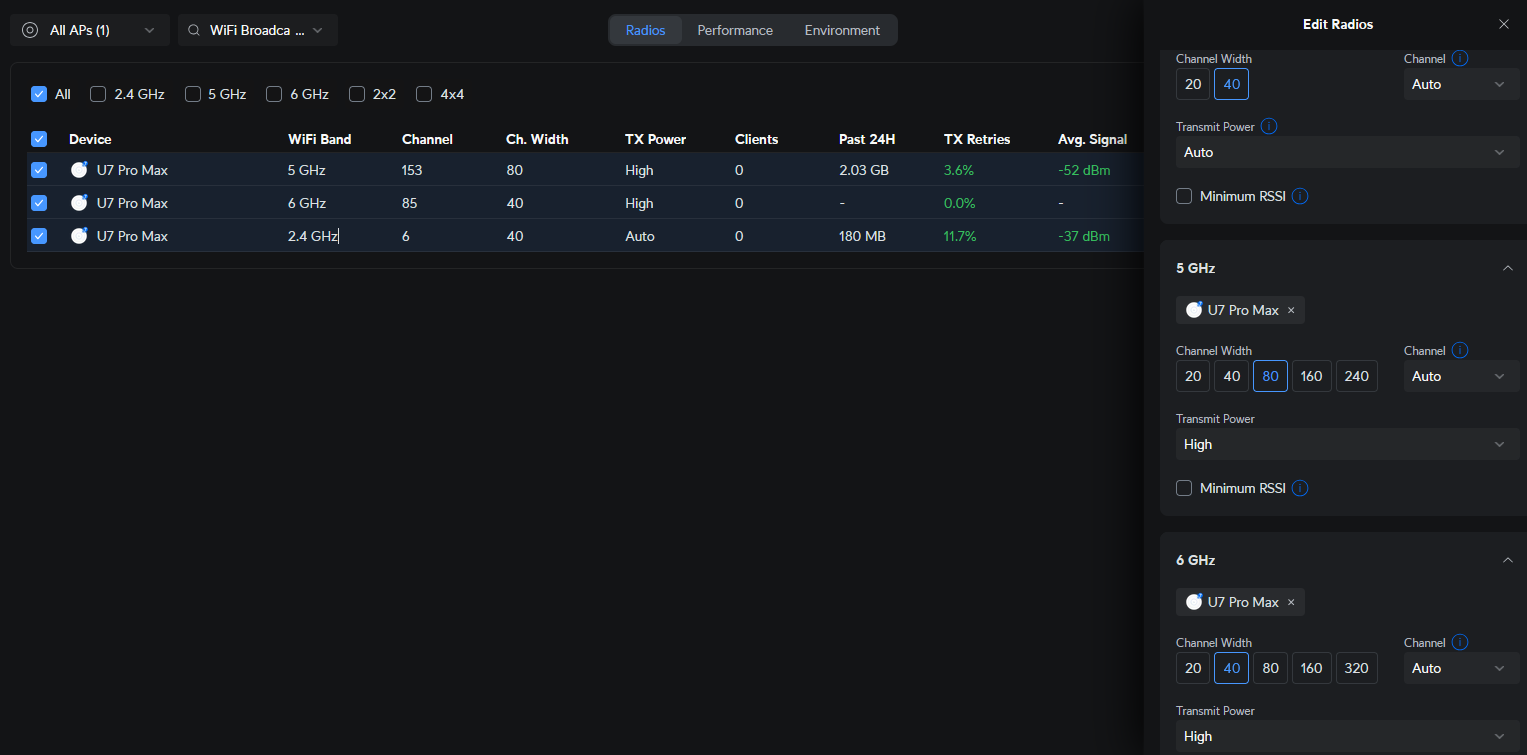Click the device icon in the 6 GHz table row
Image resolution: width=1527 pixels, height=755 pixels.
coord(79,203)
